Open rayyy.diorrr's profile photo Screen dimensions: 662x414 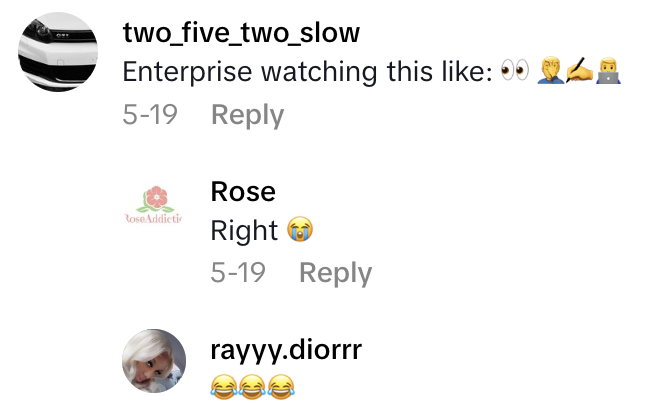(x=154, y=361)
